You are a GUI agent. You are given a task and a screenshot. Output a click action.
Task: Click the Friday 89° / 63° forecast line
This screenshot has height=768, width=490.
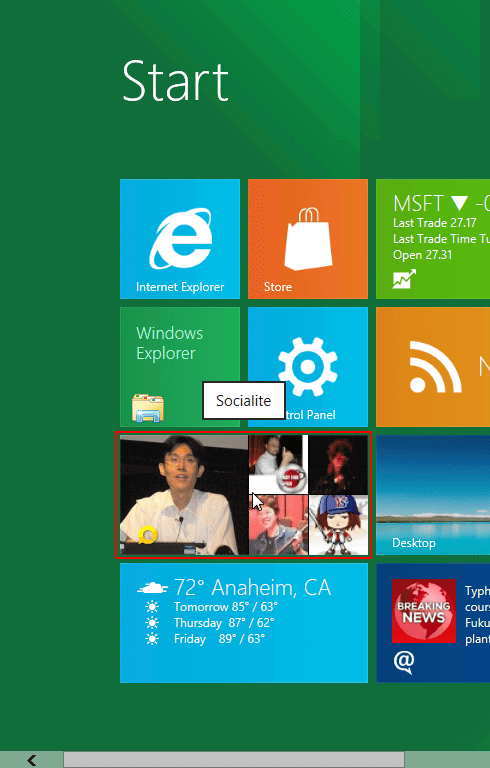[219, 639]
